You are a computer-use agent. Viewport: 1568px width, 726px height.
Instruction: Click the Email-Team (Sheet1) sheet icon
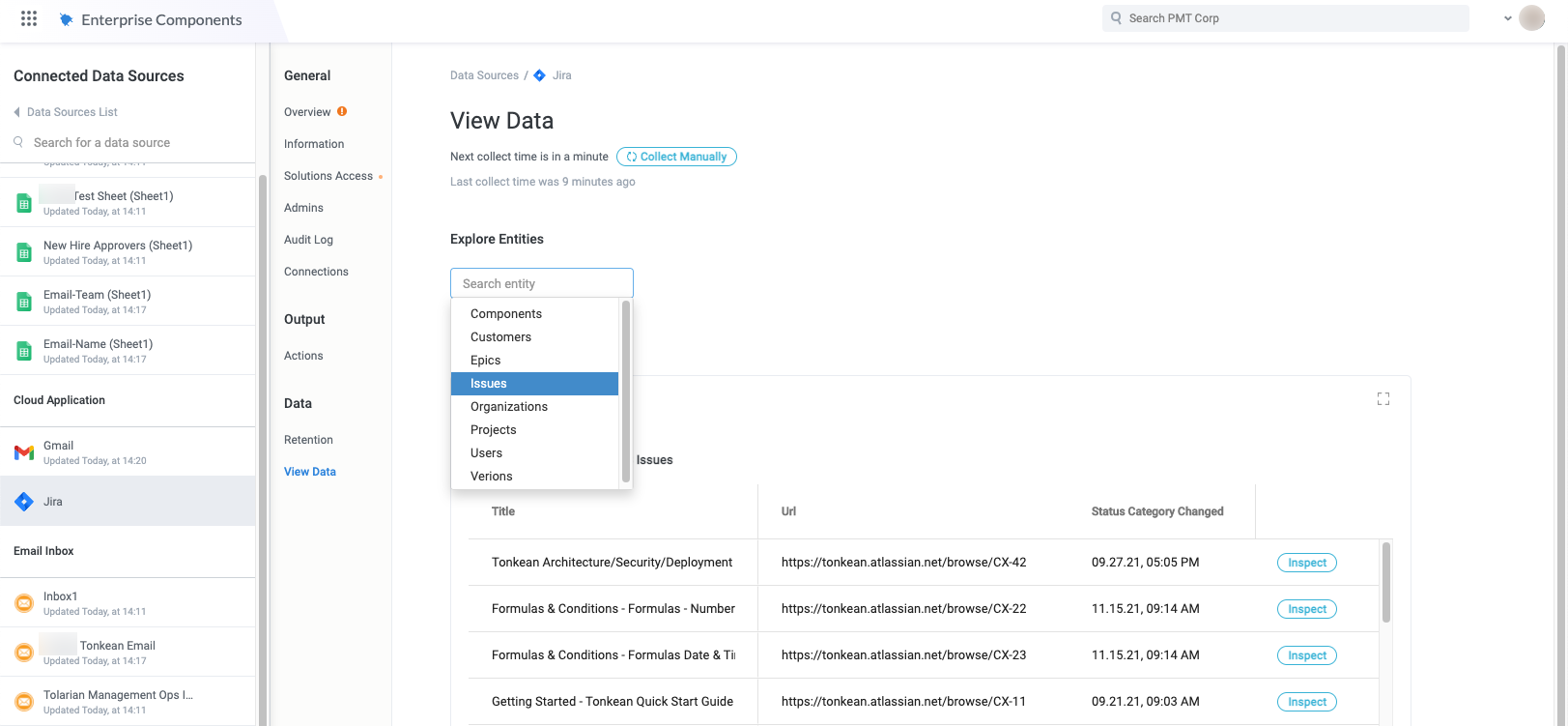[24, 302]
